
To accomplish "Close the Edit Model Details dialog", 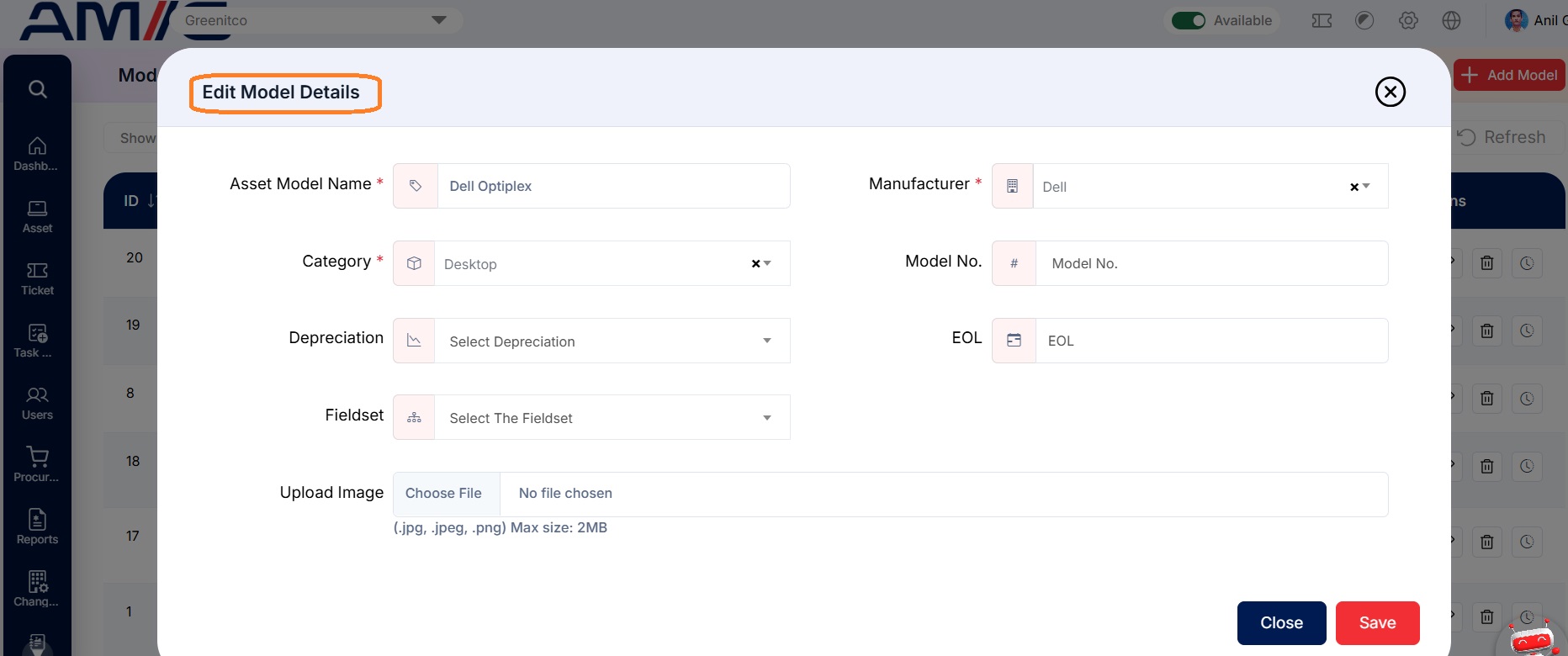I will (x=1390, y=92).
